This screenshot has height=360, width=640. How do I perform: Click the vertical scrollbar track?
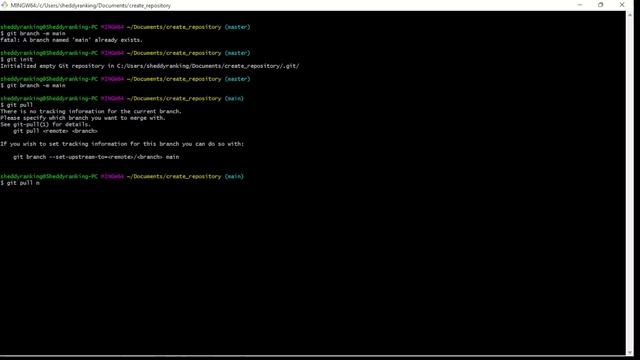point(629,184)
